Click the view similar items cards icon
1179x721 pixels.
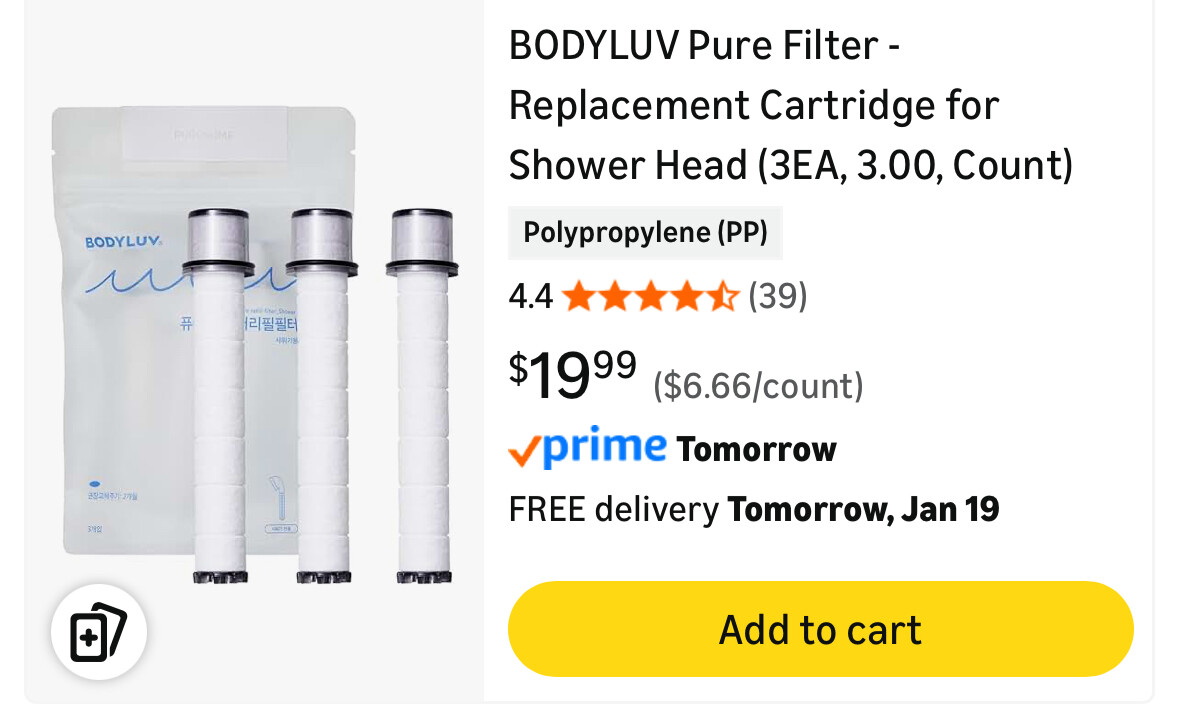click(99, 632)
